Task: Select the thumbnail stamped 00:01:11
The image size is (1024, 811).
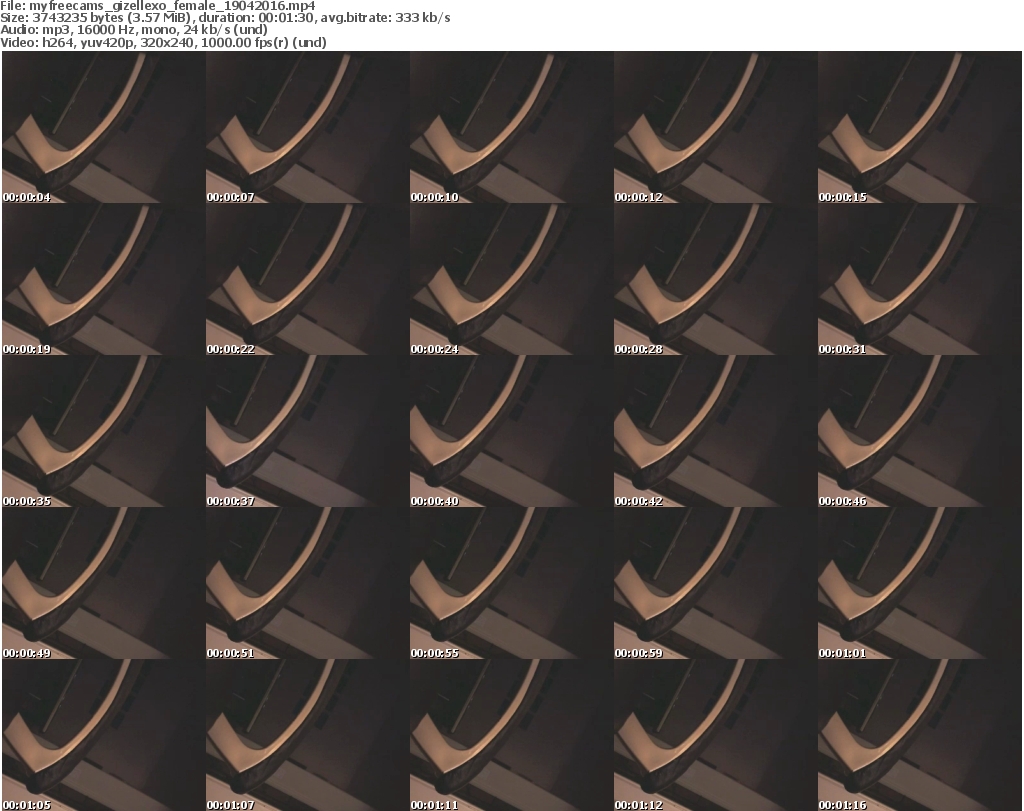Action: coord(511,735)
